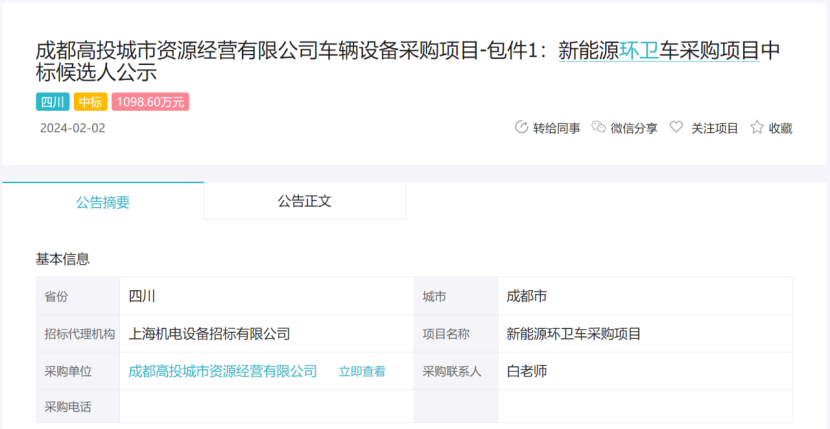Click the 采购联系人 label cell

pyautogui.click(x=456, y=372)
